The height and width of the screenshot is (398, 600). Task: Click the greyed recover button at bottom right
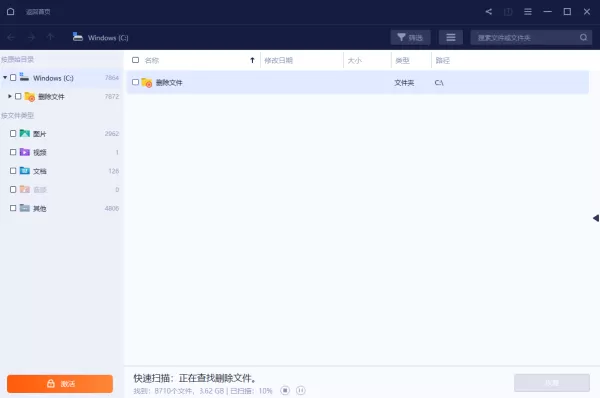[552, 383]
